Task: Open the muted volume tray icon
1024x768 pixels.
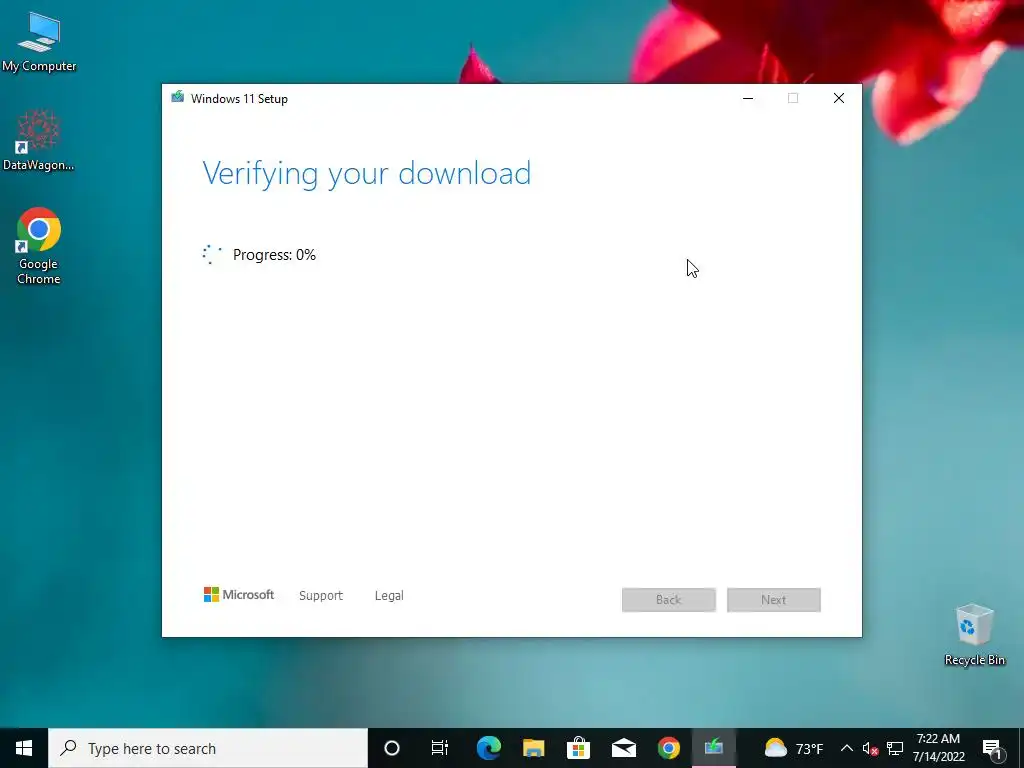Action: coord(870,748)
